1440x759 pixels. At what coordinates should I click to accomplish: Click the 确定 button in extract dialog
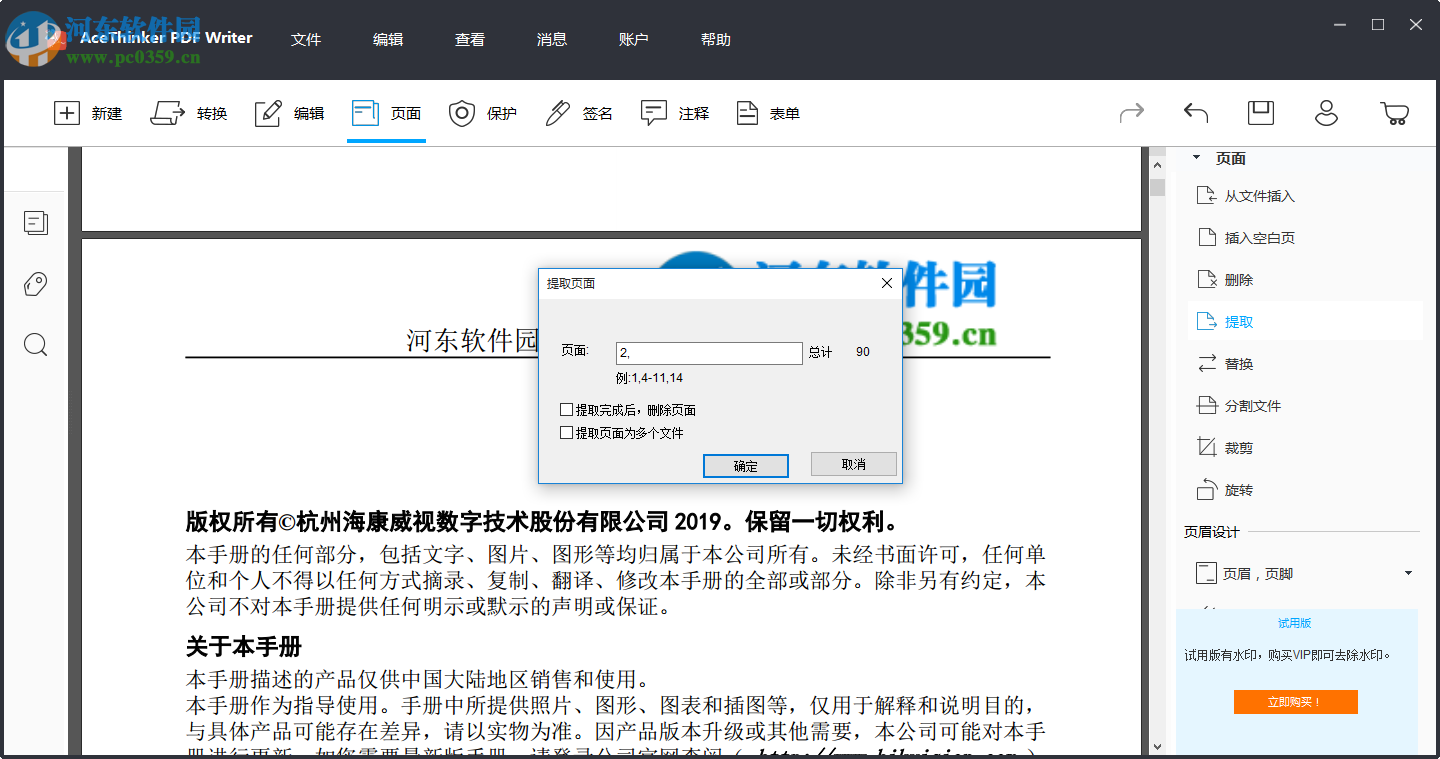[745, 465]
